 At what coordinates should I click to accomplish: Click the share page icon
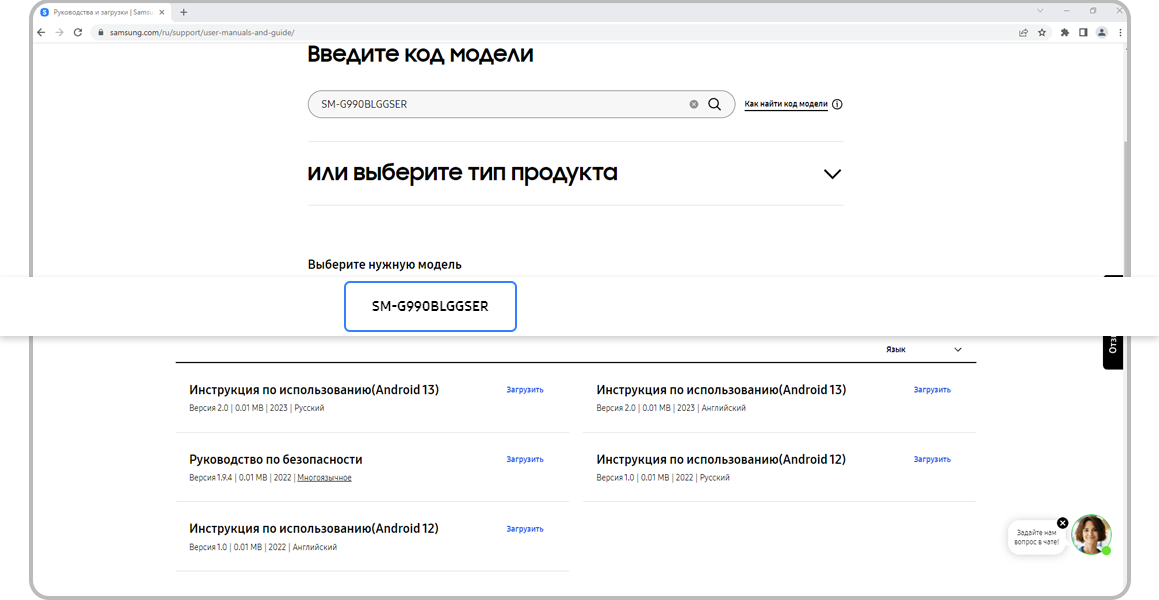click(1023, 33)
